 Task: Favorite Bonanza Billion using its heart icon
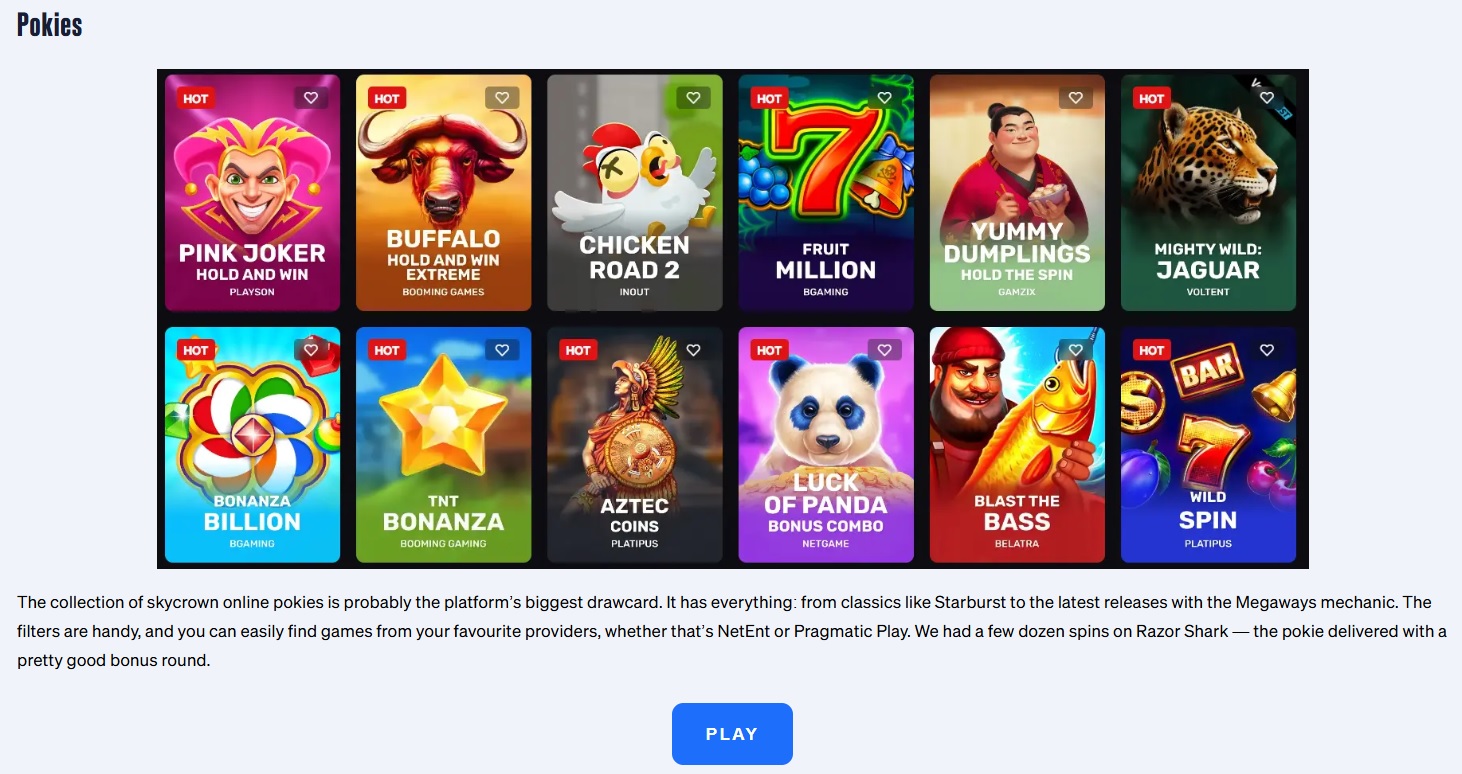(311, 350)
